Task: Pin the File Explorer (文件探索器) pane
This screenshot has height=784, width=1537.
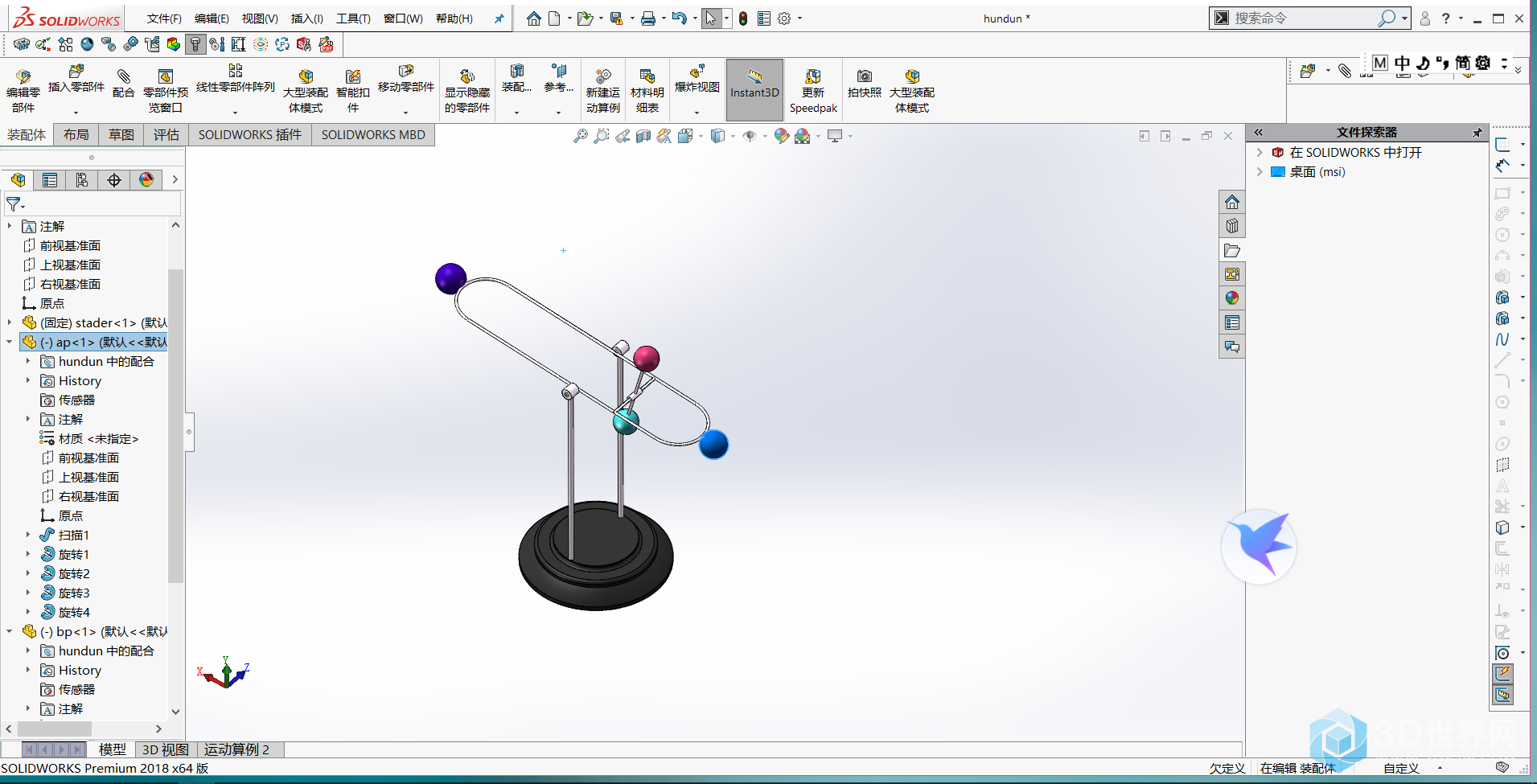Action: 1477,133
